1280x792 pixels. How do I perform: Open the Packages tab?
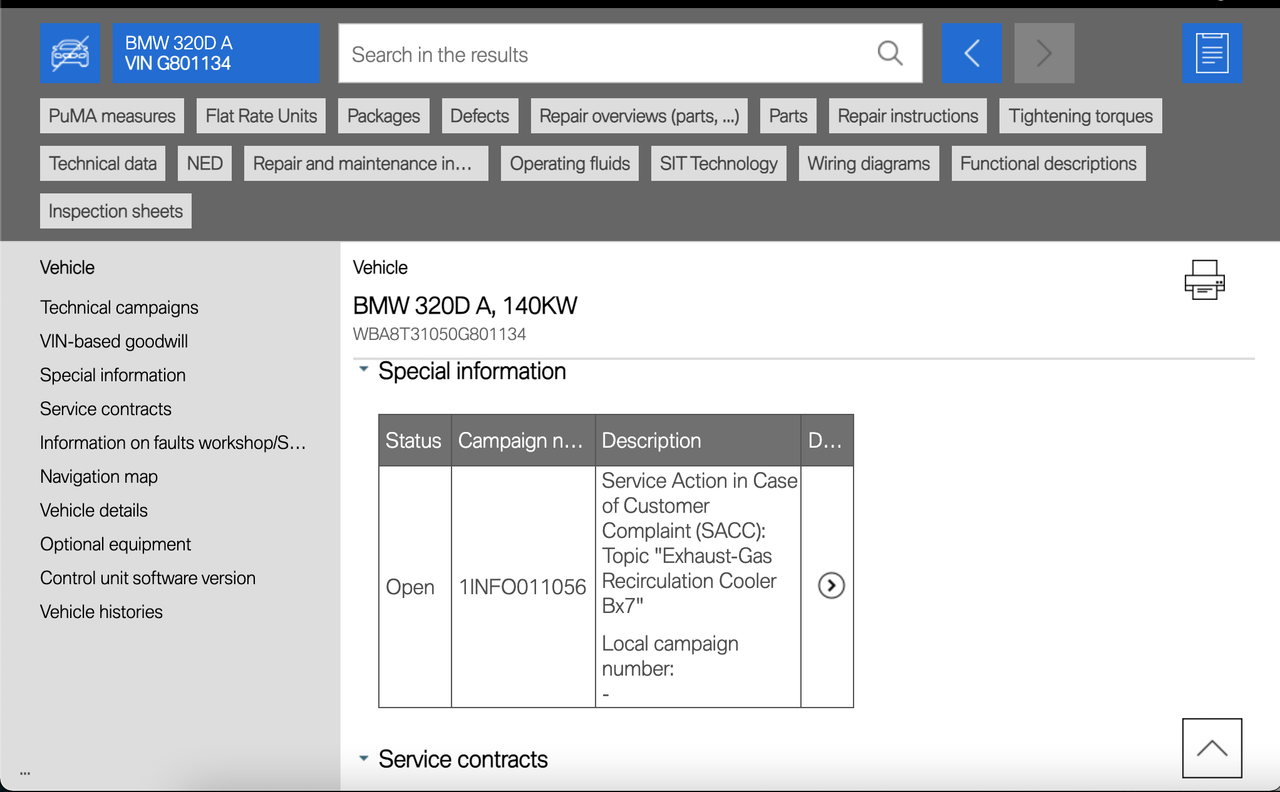pos(384,116)
